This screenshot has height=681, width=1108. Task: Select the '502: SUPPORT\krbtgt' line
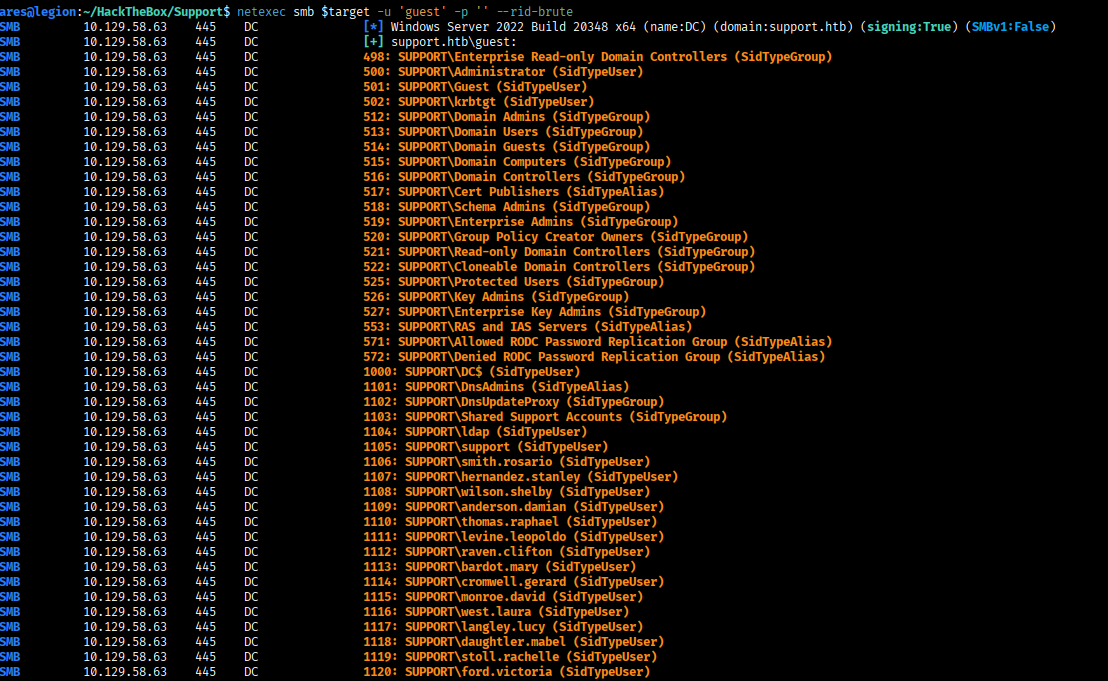(x=478, y=102)
